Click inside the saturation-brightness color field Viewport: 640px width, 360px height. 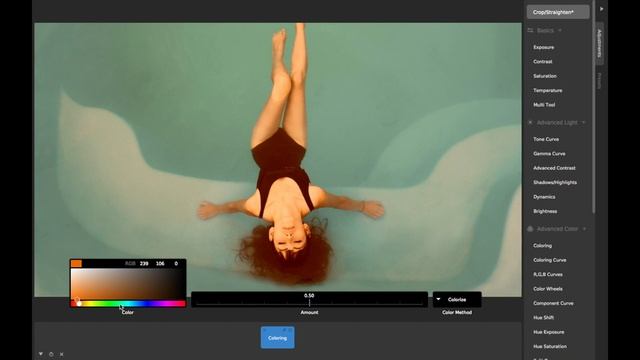coord(128,284)
